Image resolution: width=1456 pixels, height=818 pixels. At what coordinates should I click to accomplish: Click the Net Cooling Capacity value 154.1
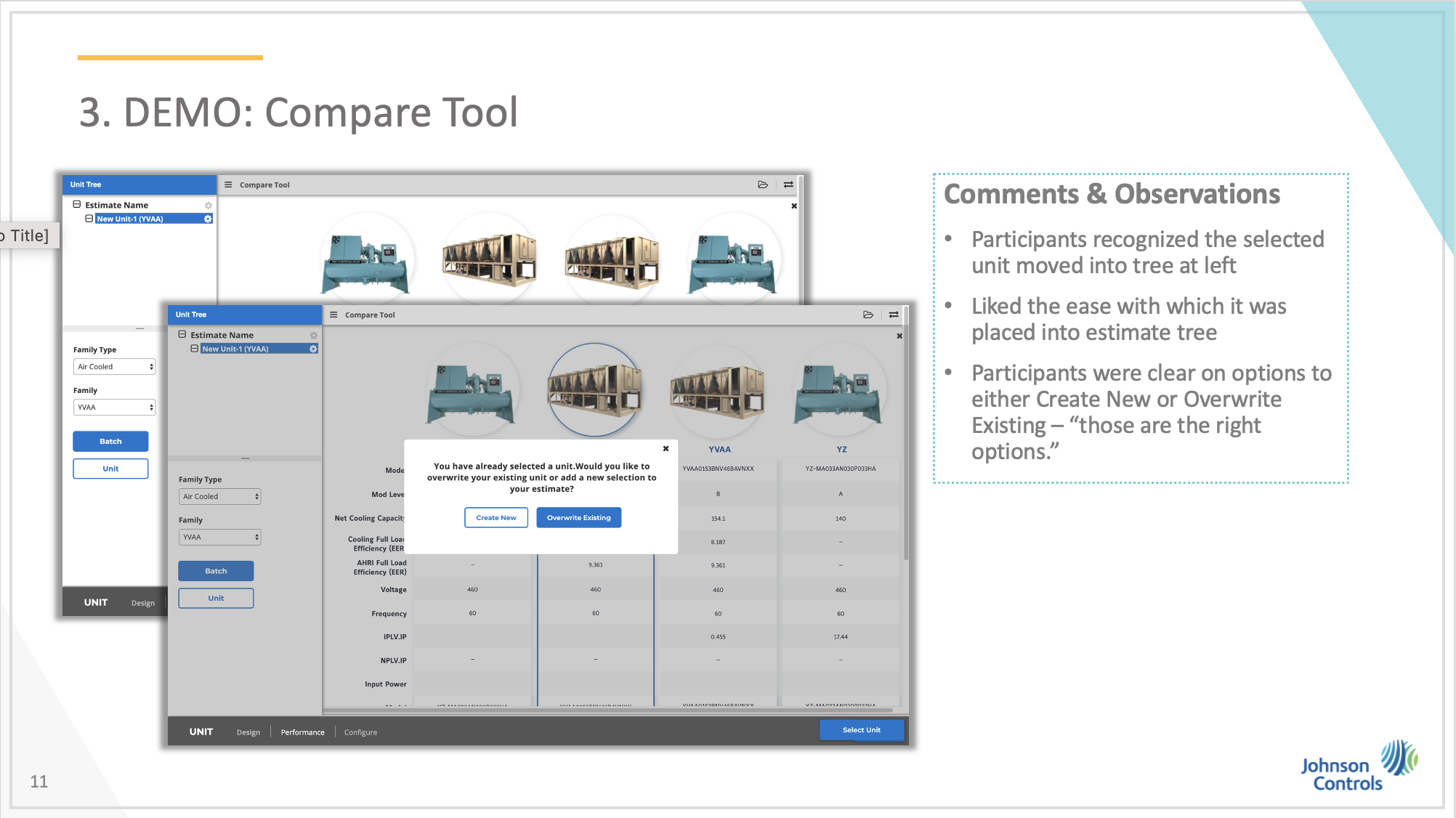tap(718, 519)
